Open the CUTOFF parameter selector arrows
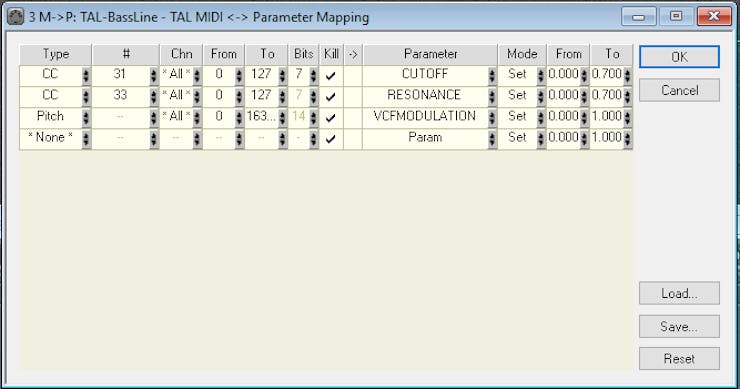 (x=492, y=76)
